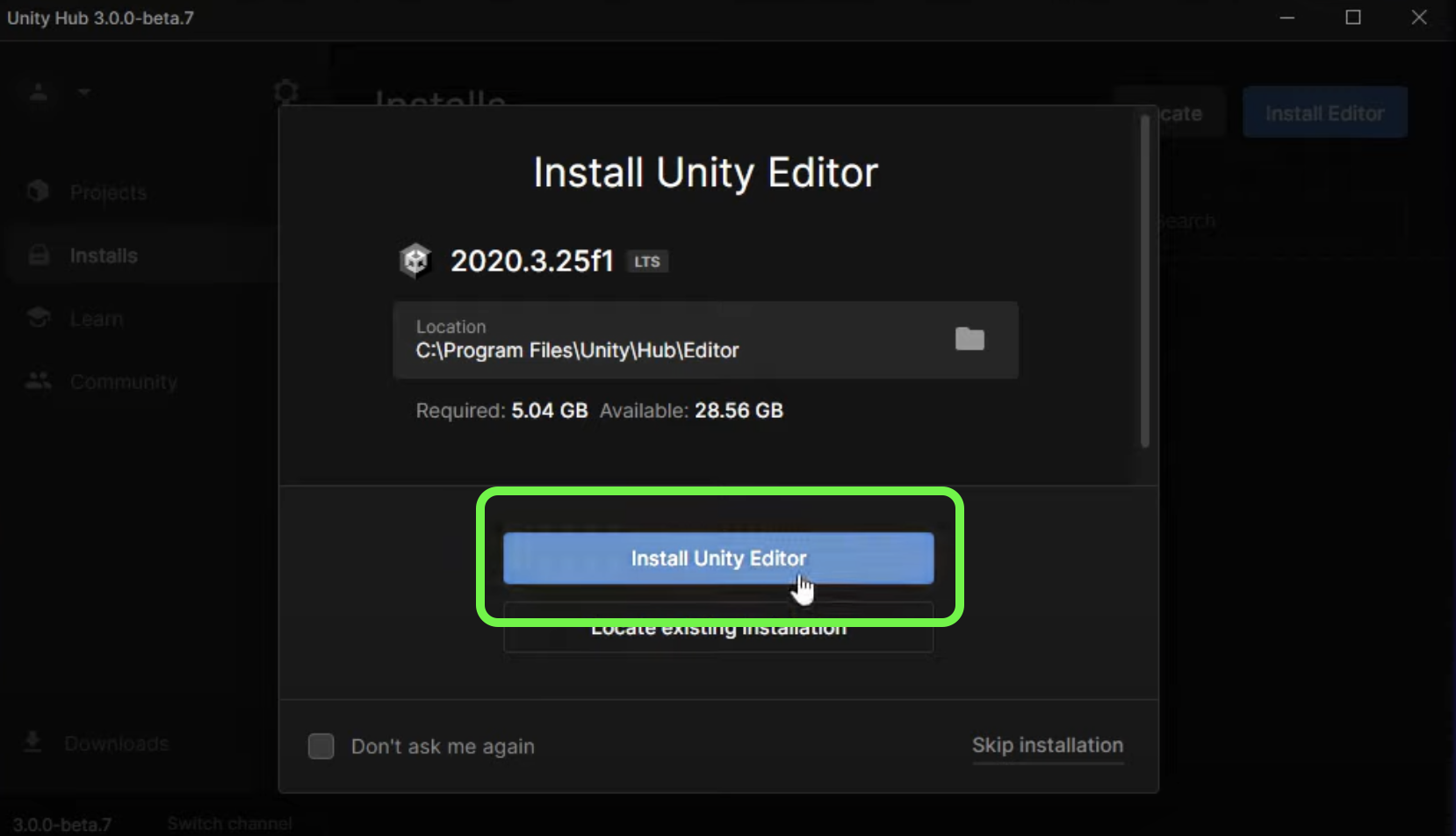Click the Switch channel link
This screenshot has width=1456, height=836.
tap(229, 824)
